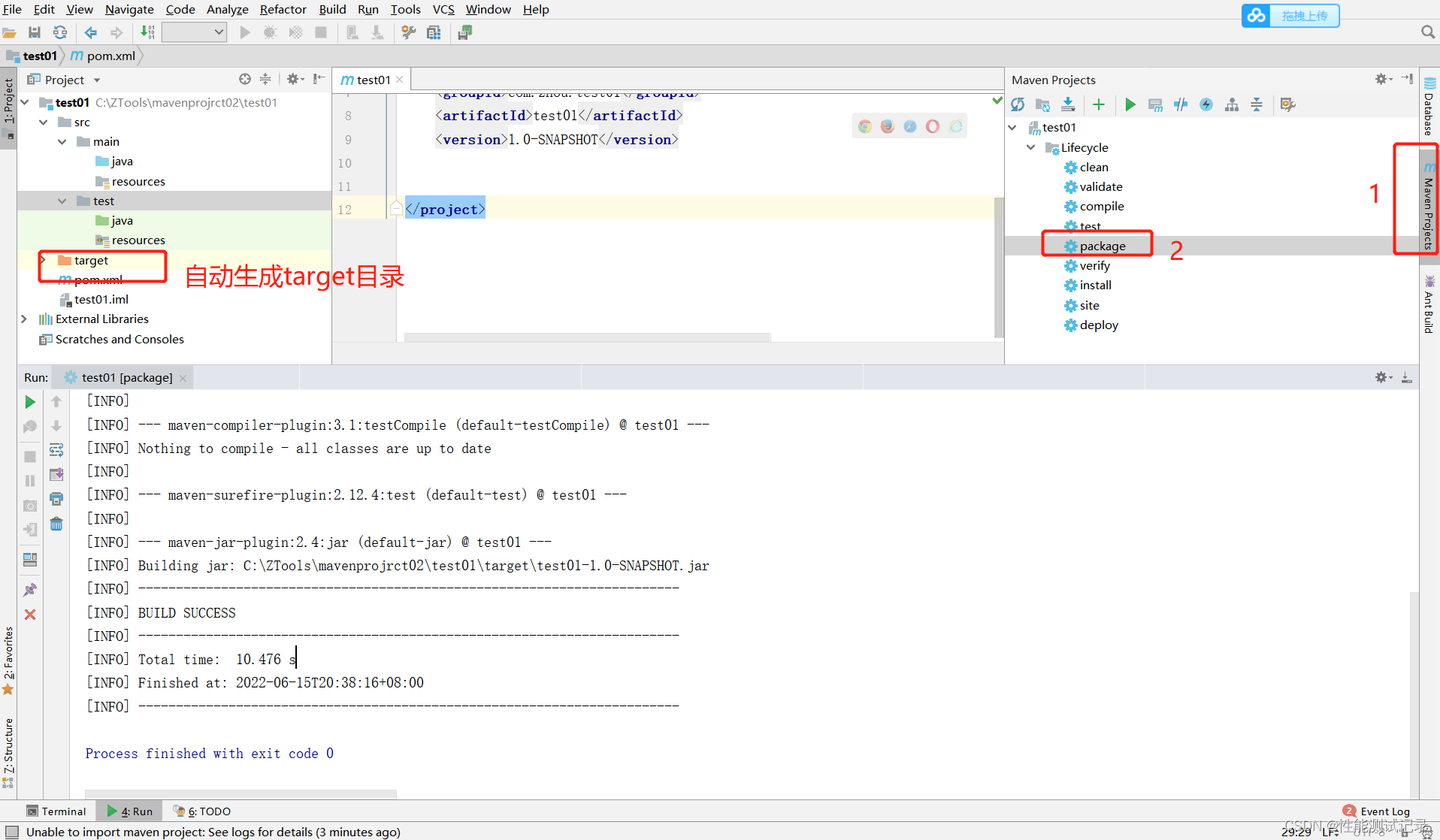Open Terminal tool window button

[56, 811]
